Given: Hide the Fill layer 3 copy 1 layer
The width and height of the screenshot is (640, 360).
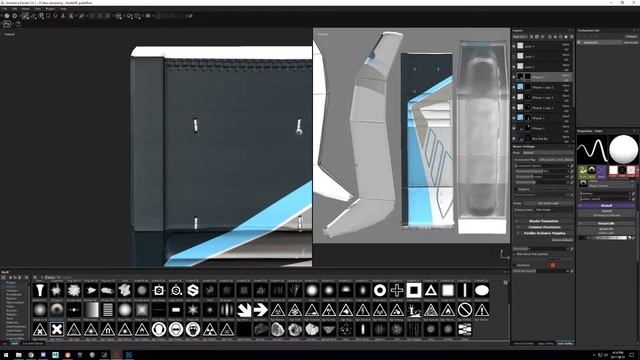Looking at the screenshot, I should click(514, 107).
